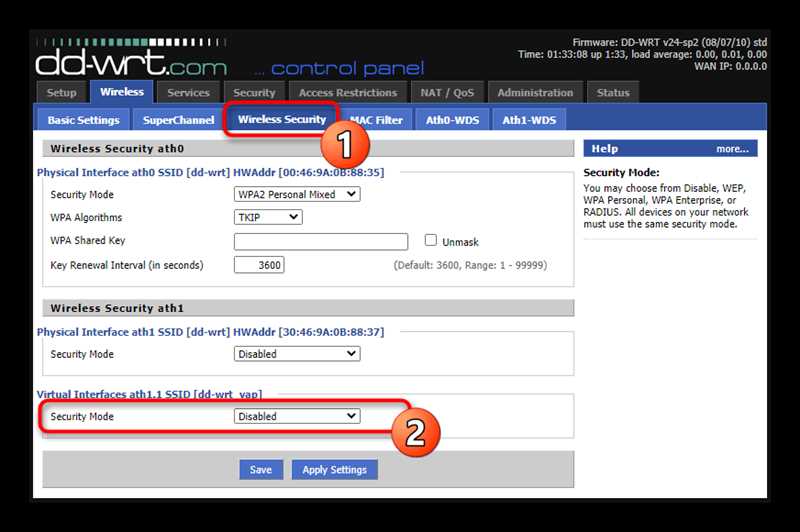800x532 pixels.
Task: Select the Wireless Security sub-tab
Action: click(282, 119)
